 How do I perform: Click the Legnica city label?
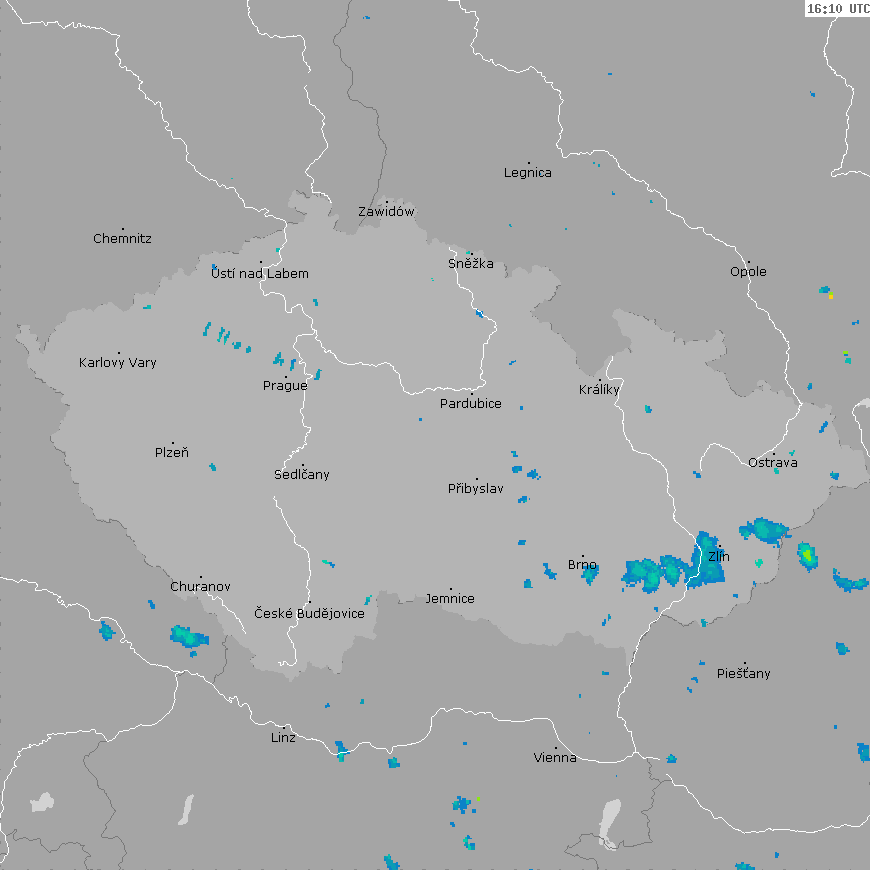point(527,173)
